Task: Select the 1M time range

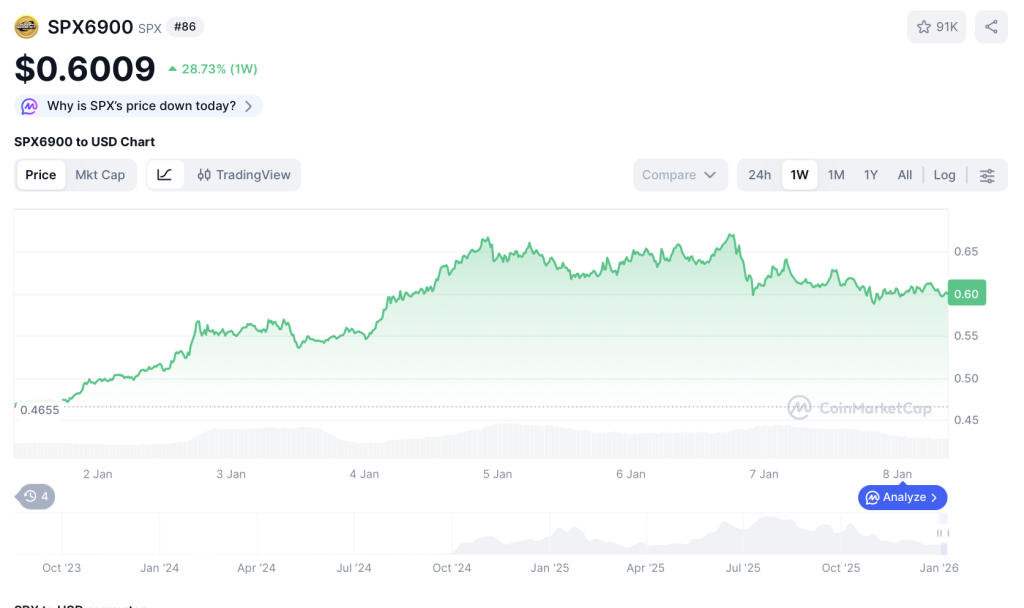Action: tap(836, 174)
